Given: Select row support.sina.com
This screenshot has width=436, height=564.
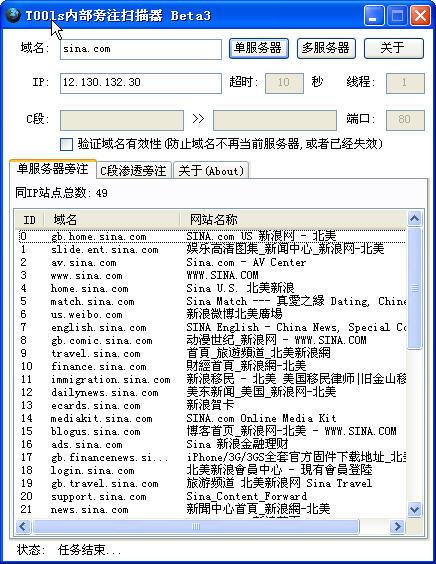Looking at the screenshot, I should tap(212, 496).
